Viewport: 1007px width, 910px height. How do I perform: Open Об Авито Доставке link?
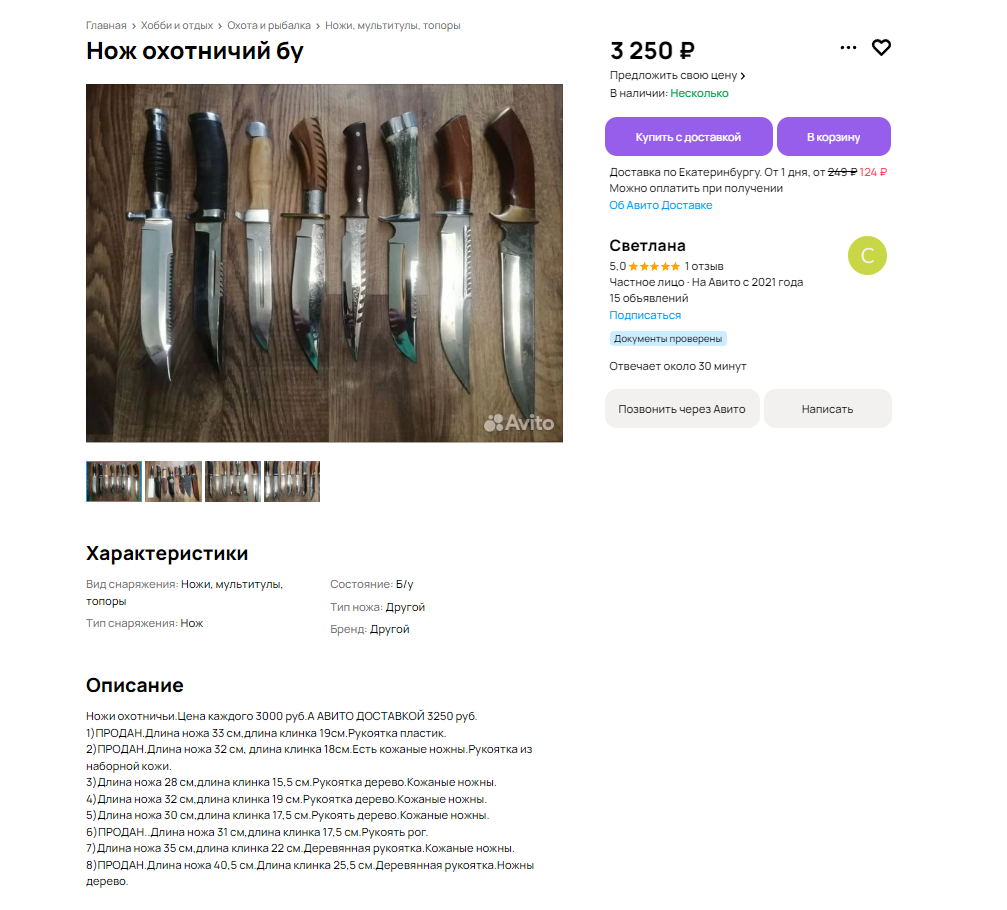pos(660,206)
